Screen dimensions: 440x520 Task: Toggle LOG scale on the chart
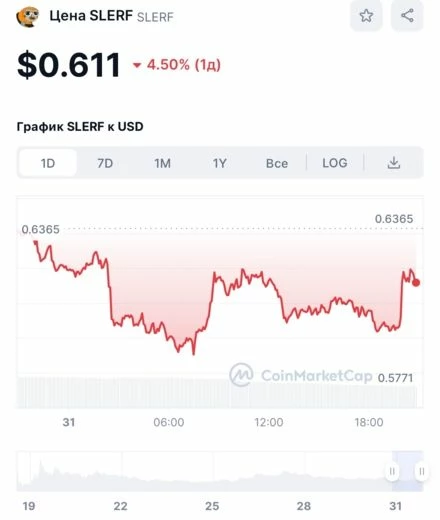pos(335,163)
